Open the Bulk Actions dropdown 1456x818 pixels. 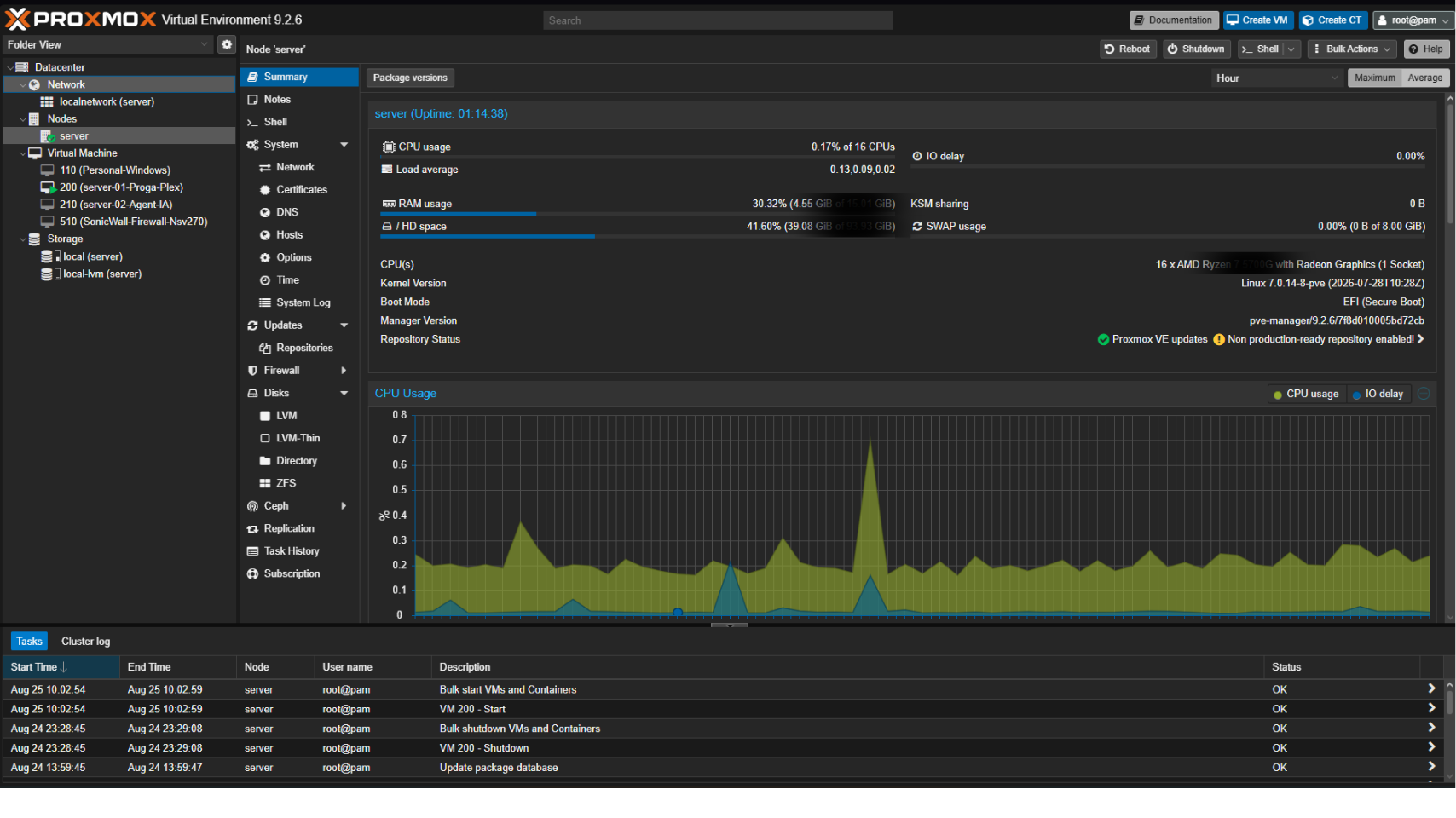1351,49
